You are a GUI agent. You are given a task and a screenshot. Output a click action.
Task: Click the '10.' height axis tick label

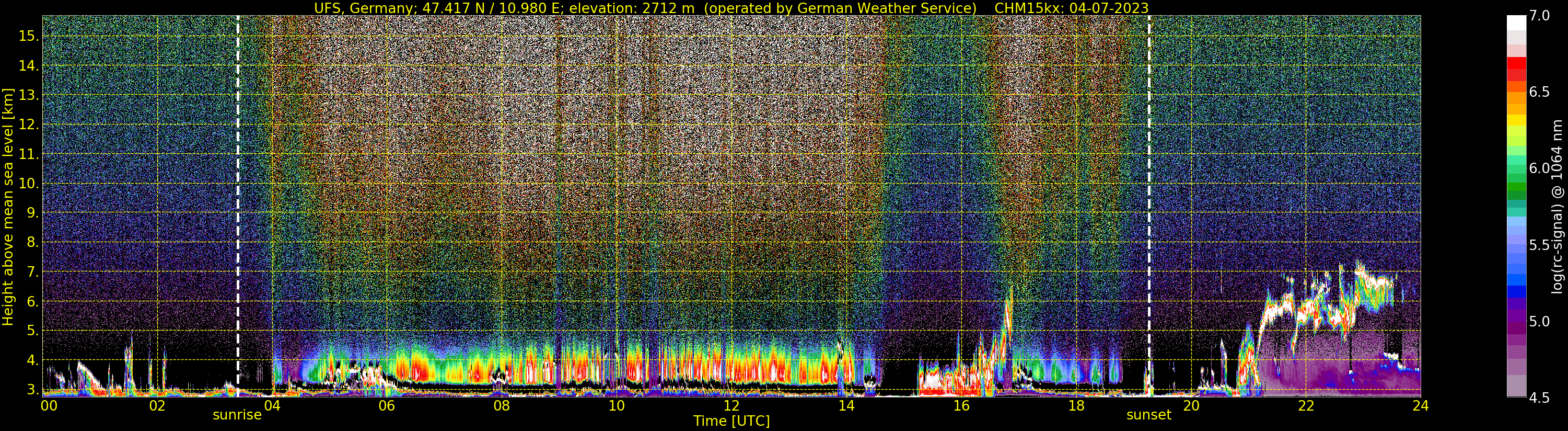pos(29,184)
